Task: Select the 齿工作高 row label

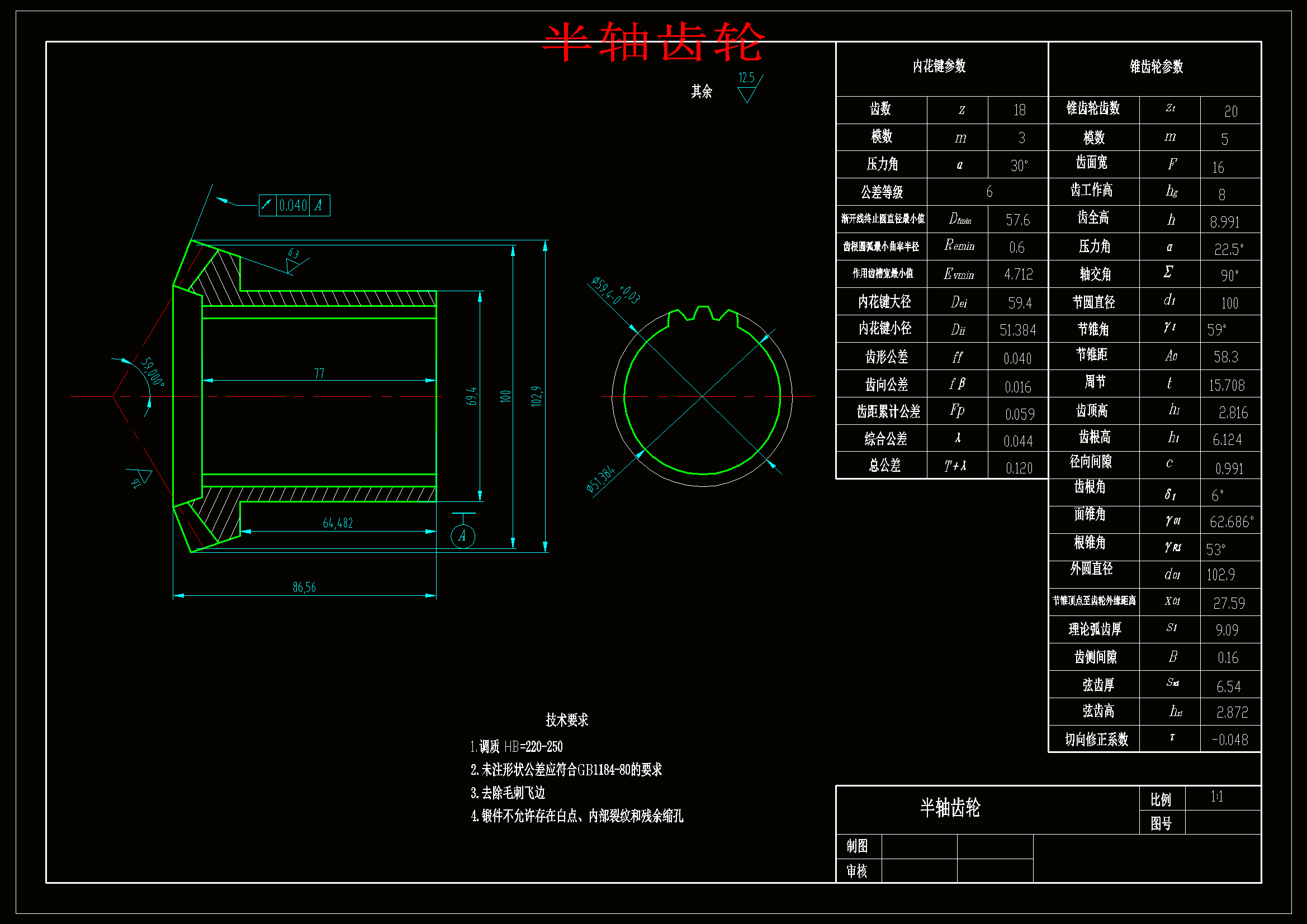Action: (x=1091, y=190)
